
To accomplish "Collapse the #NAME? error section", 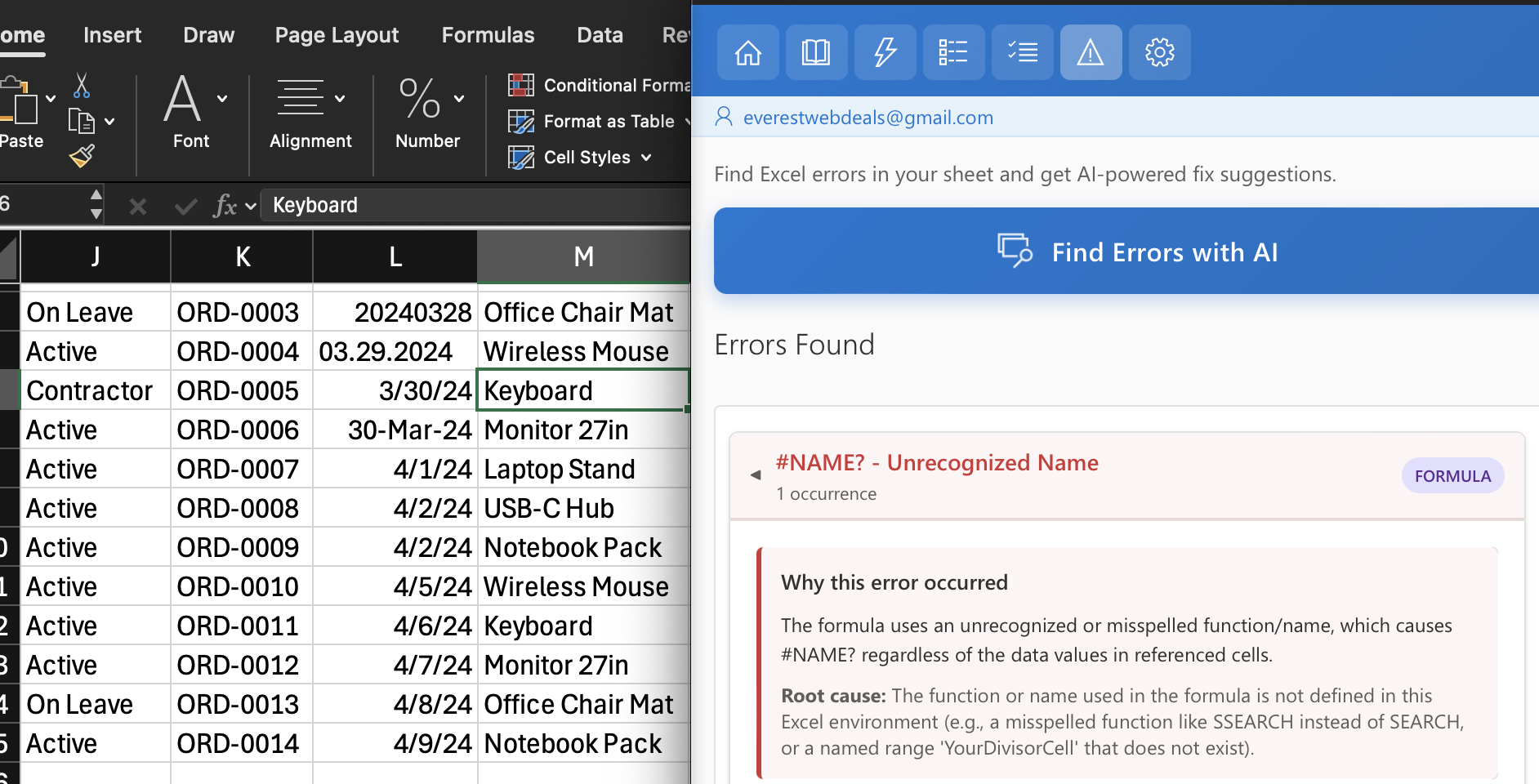I will pyautogui.click(x=756, y=475).
